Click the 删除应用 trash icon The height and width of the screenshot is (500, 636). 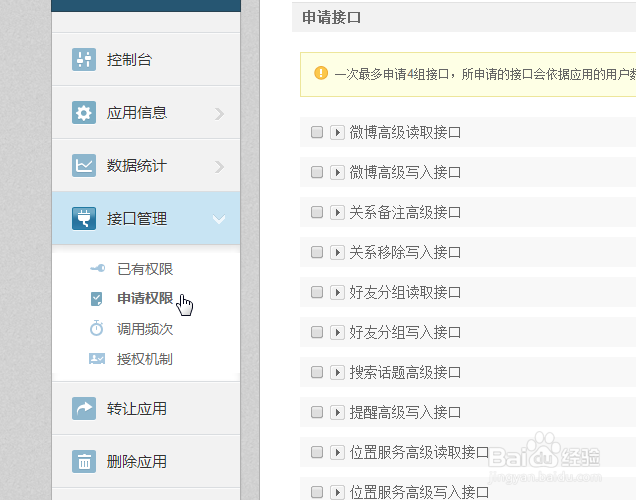click(84, 461)
